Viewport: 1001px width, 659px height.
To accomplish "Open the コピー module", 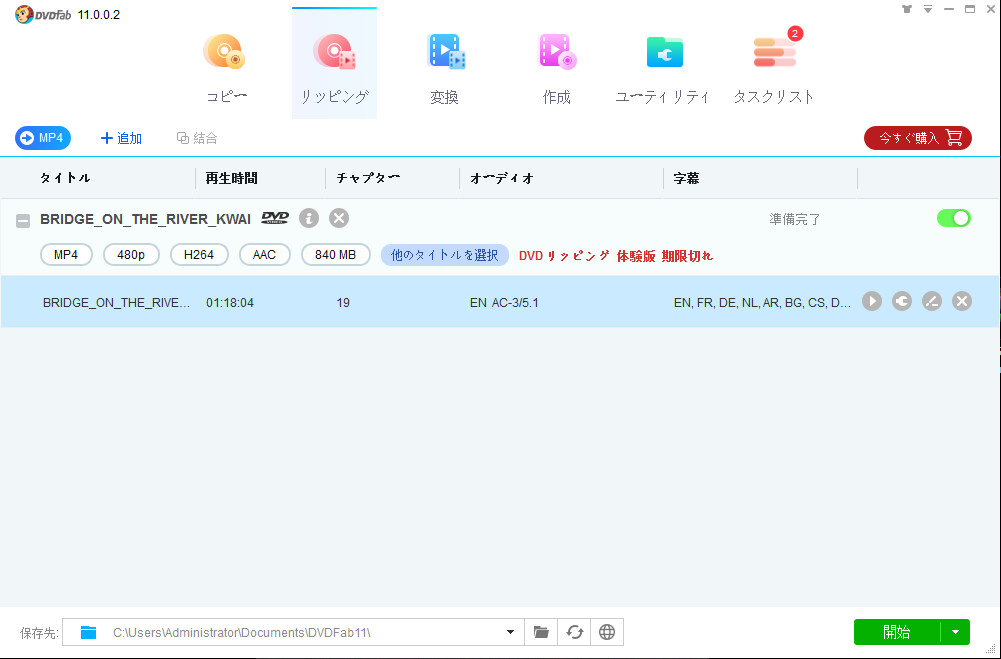I will click(x=226, y=66).
